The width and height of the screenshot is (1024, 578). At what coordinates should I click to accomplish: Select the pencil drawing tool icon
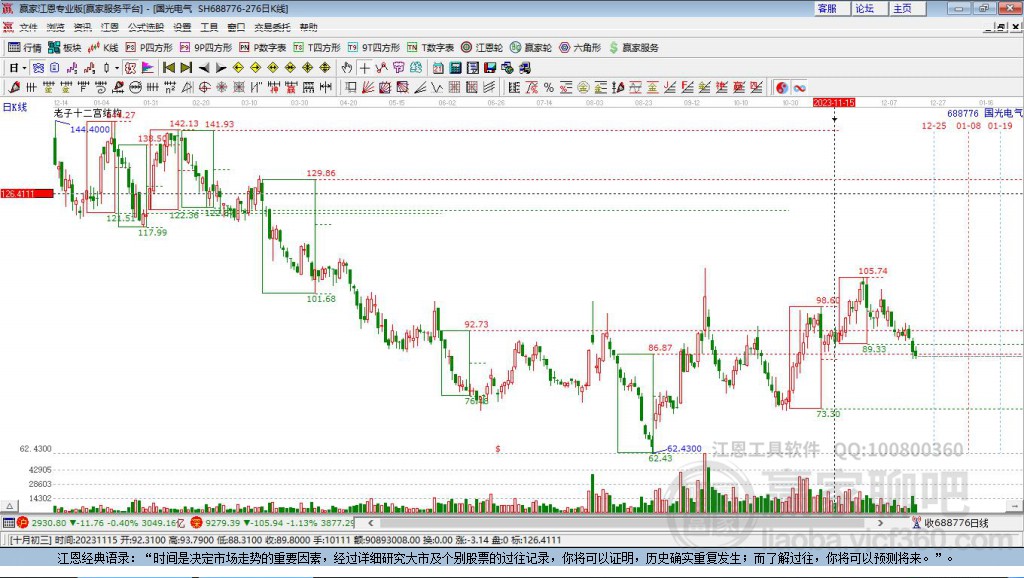pos(14,88)
